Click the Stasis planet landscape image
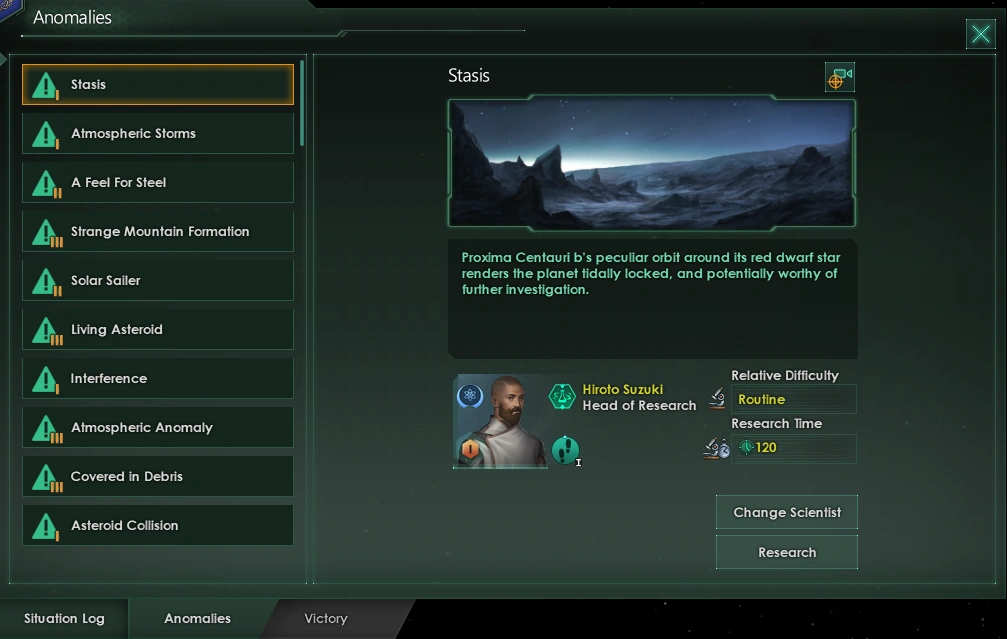This screenshot has height=639, width=1007. coord(652,162)
